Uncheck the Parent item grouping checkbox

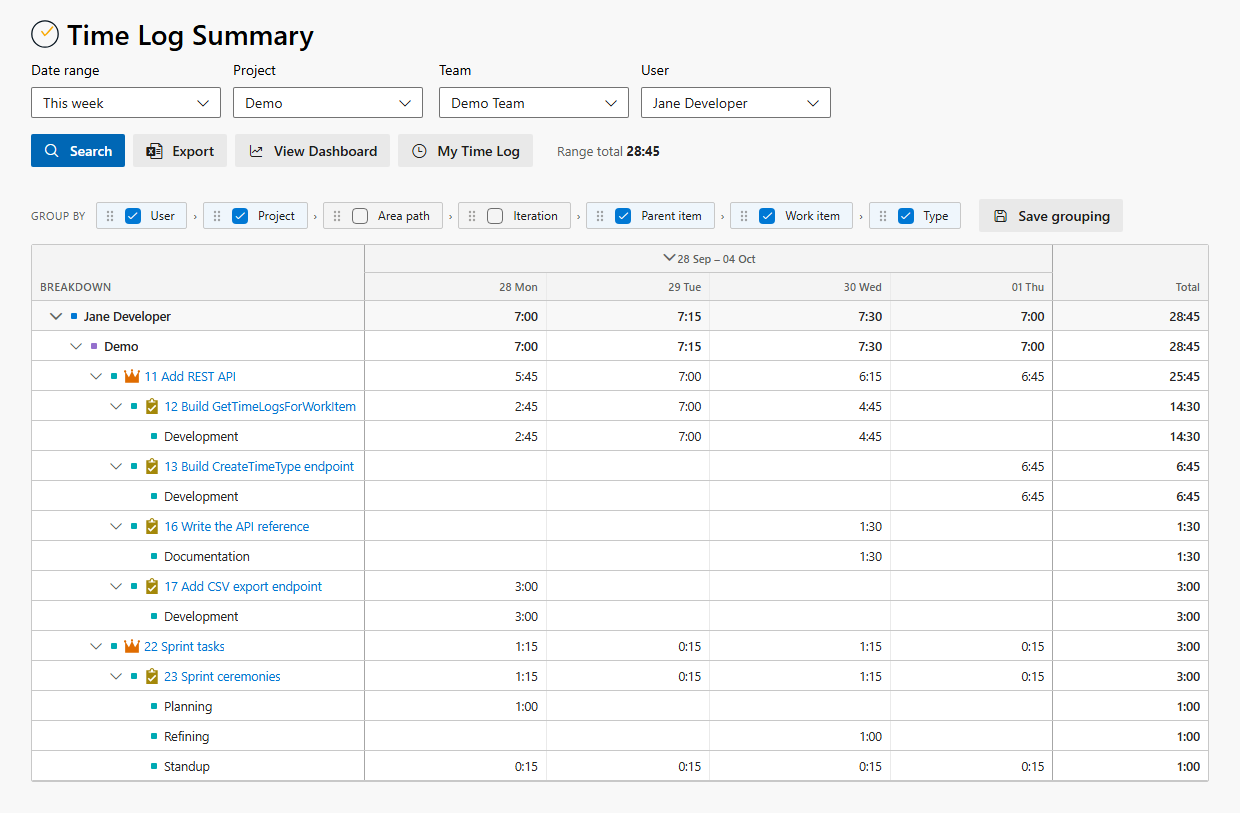click(x=623, y=216)
